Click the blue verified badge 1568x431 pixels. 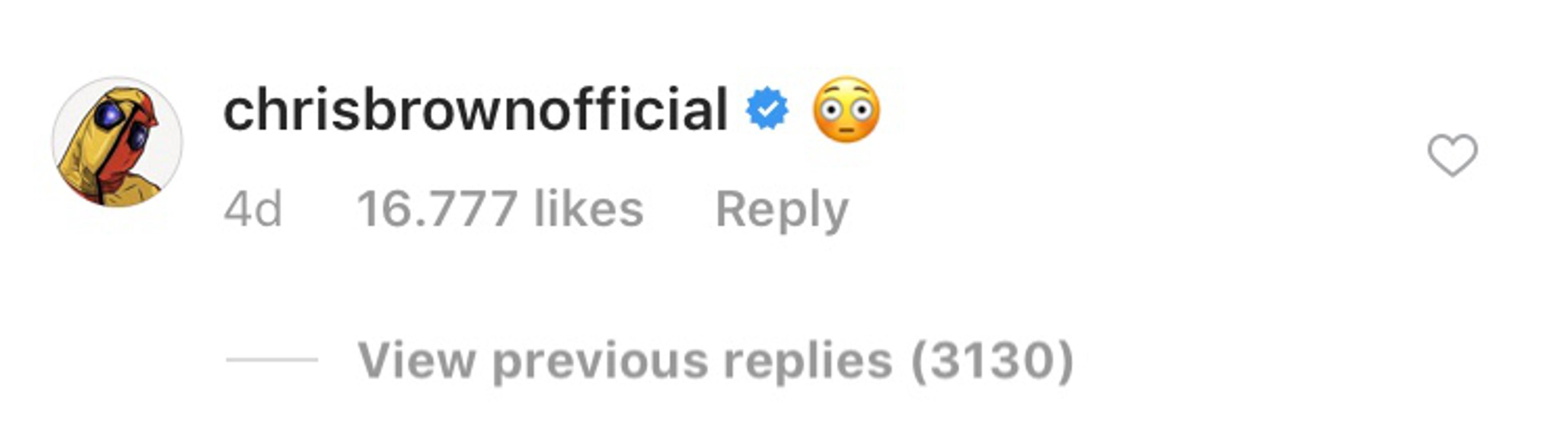[767, 109]
